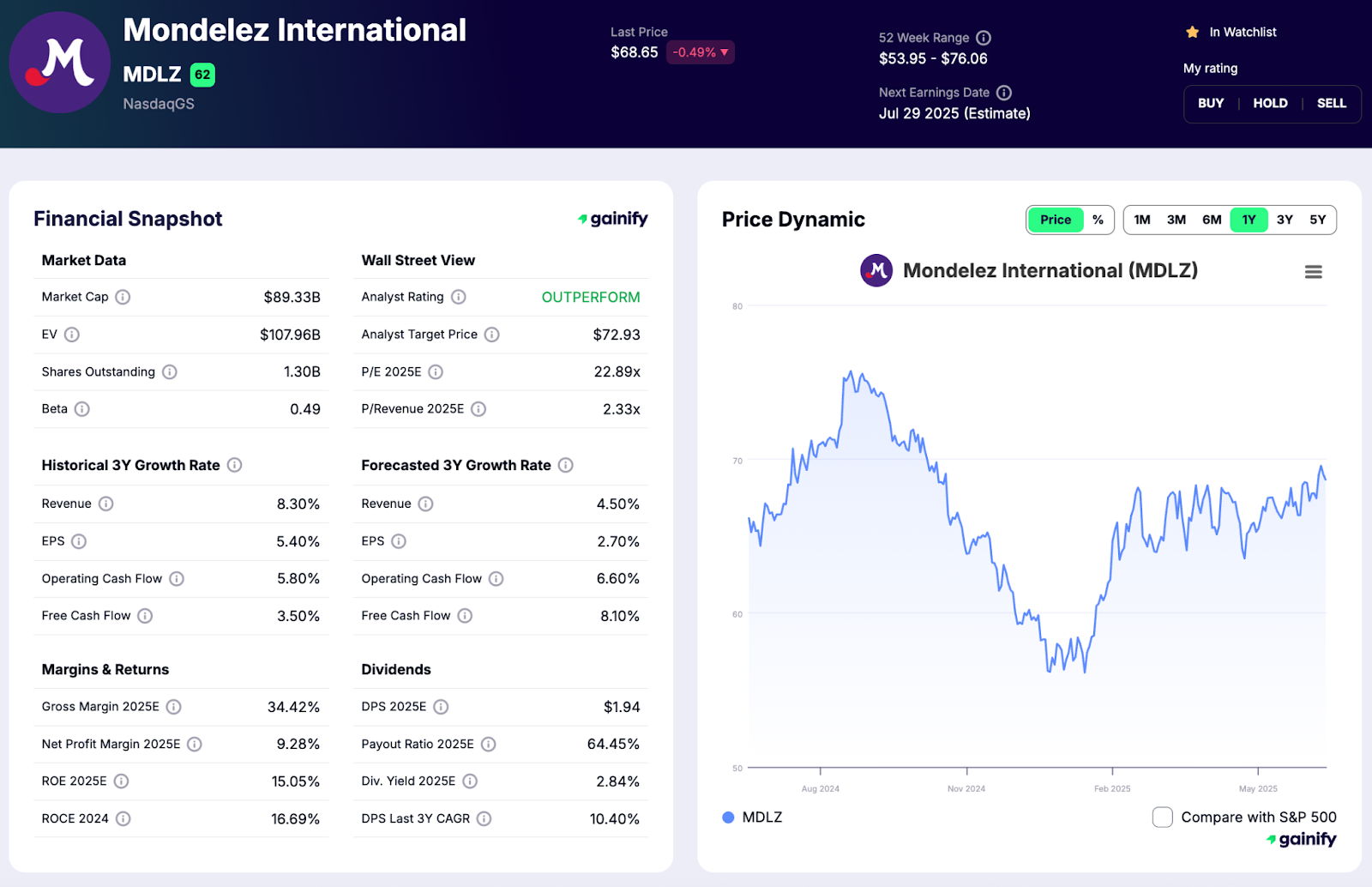The height and width of the screenshot is (887, 1372).
Task: Click the Jul 29 2025 (Estimate) earnings date
Action: pos(954,113)
